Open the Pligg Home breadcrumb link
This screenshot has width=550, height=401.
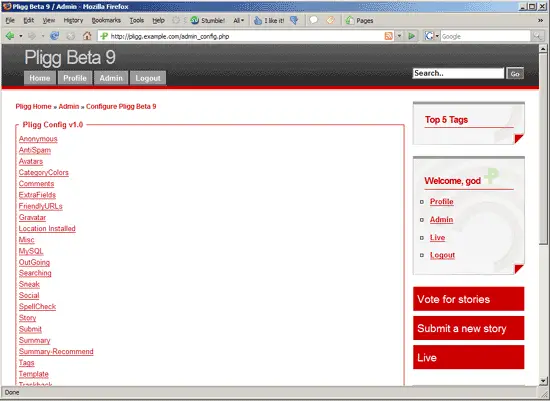point(33,106)
